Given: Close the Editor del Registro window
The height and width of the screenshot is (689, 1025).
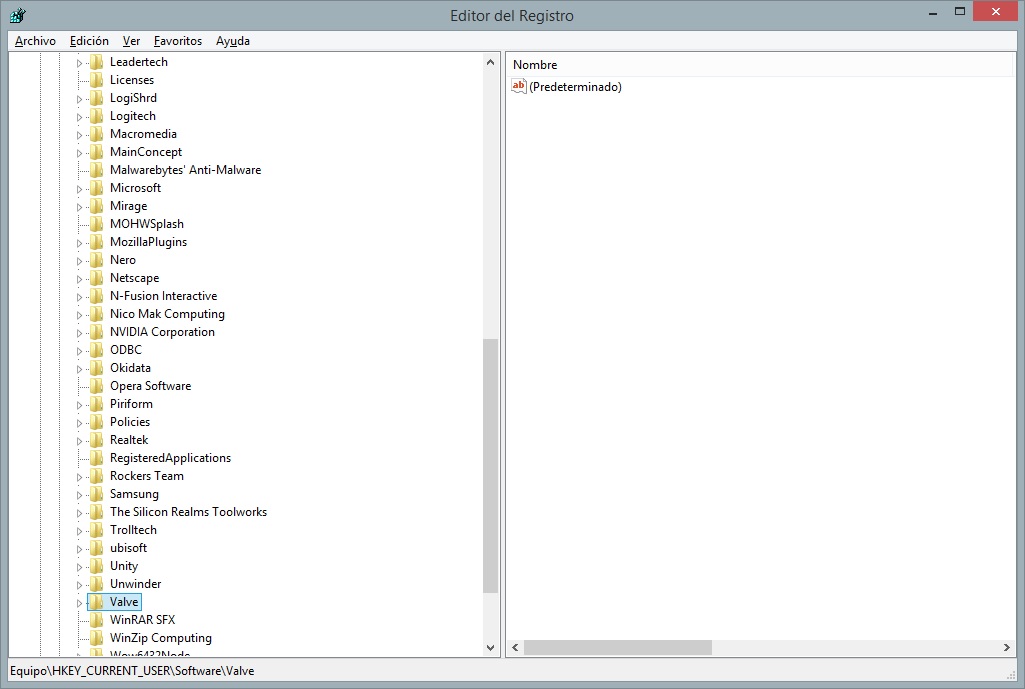Looking at the screenshot, I should (x=996, y=12).
